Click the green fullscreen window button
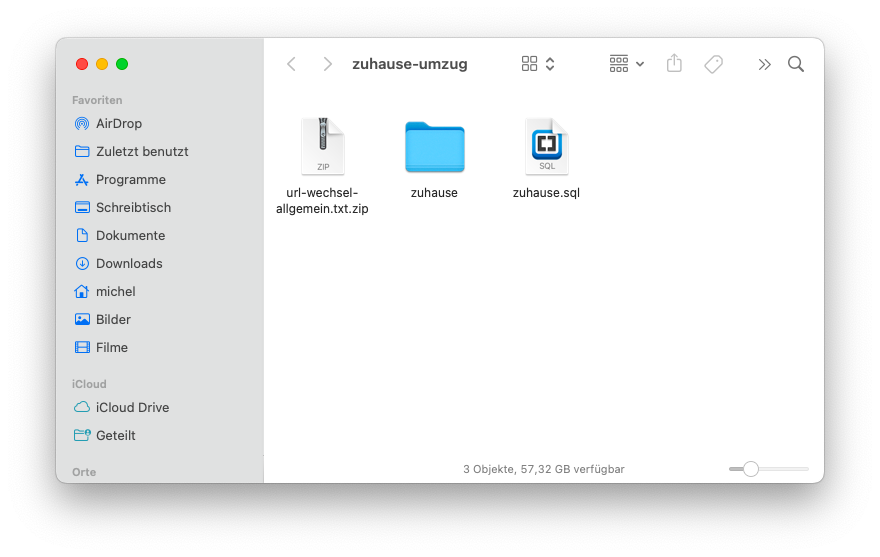Screen dimensions: 880x557 coord(122,64)
